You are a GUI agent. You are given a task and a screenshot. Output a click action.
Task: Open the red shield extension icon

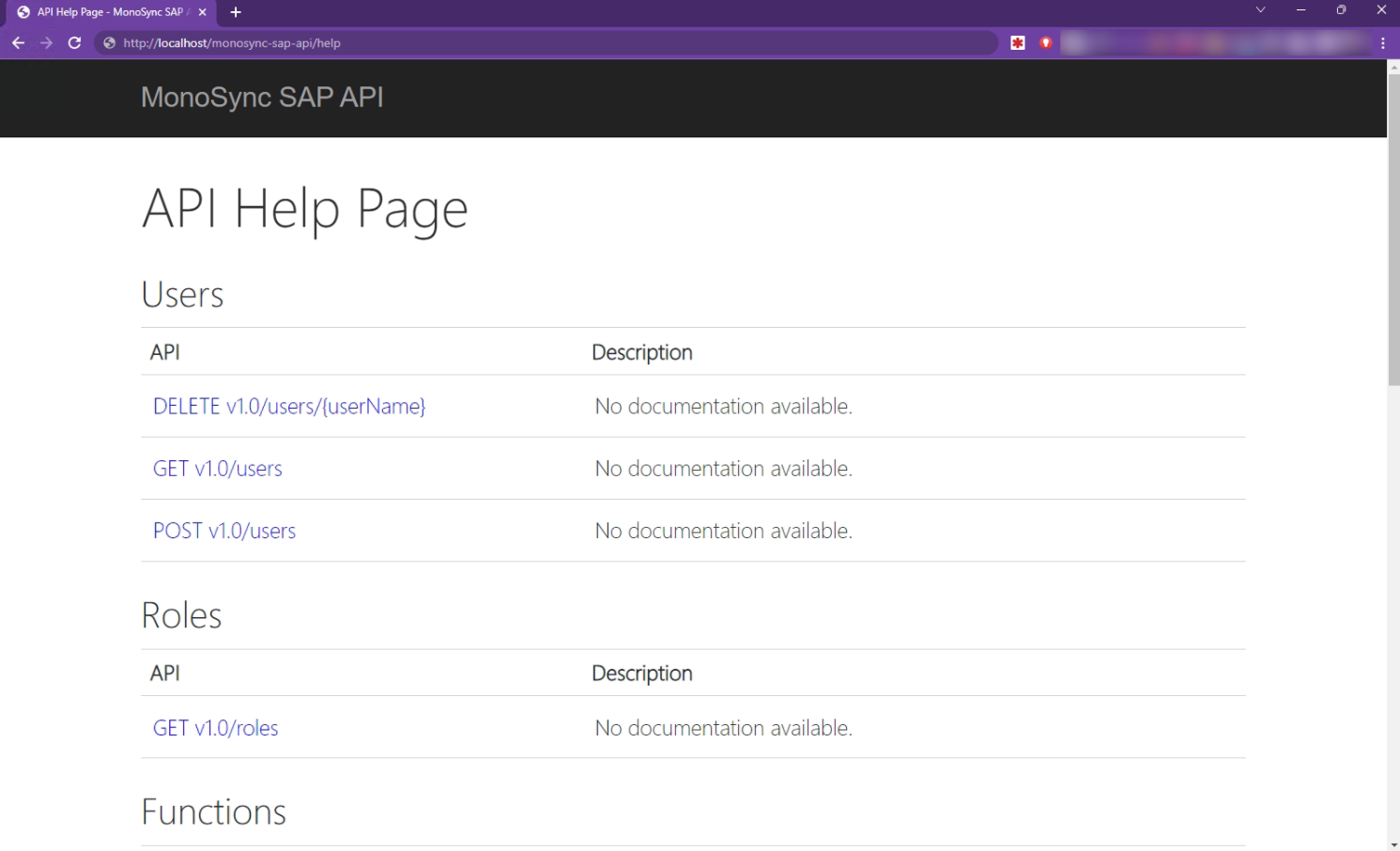pos(1045,43)
